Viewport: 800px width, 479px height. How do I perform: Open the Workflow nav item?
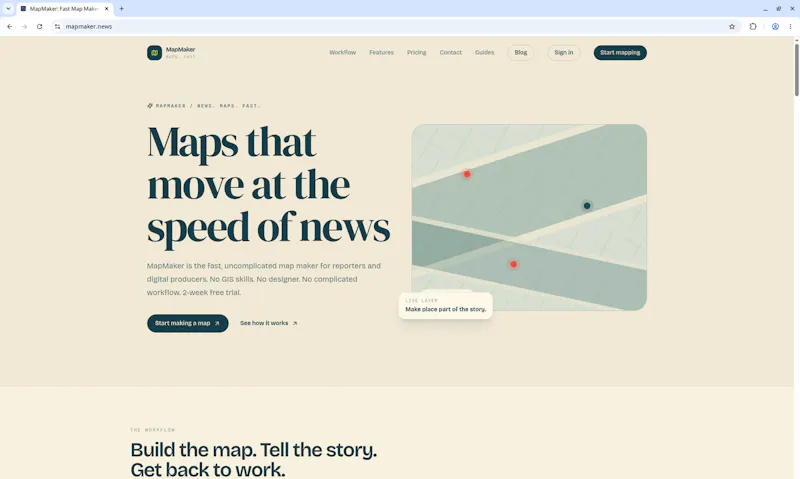(342, 53)
